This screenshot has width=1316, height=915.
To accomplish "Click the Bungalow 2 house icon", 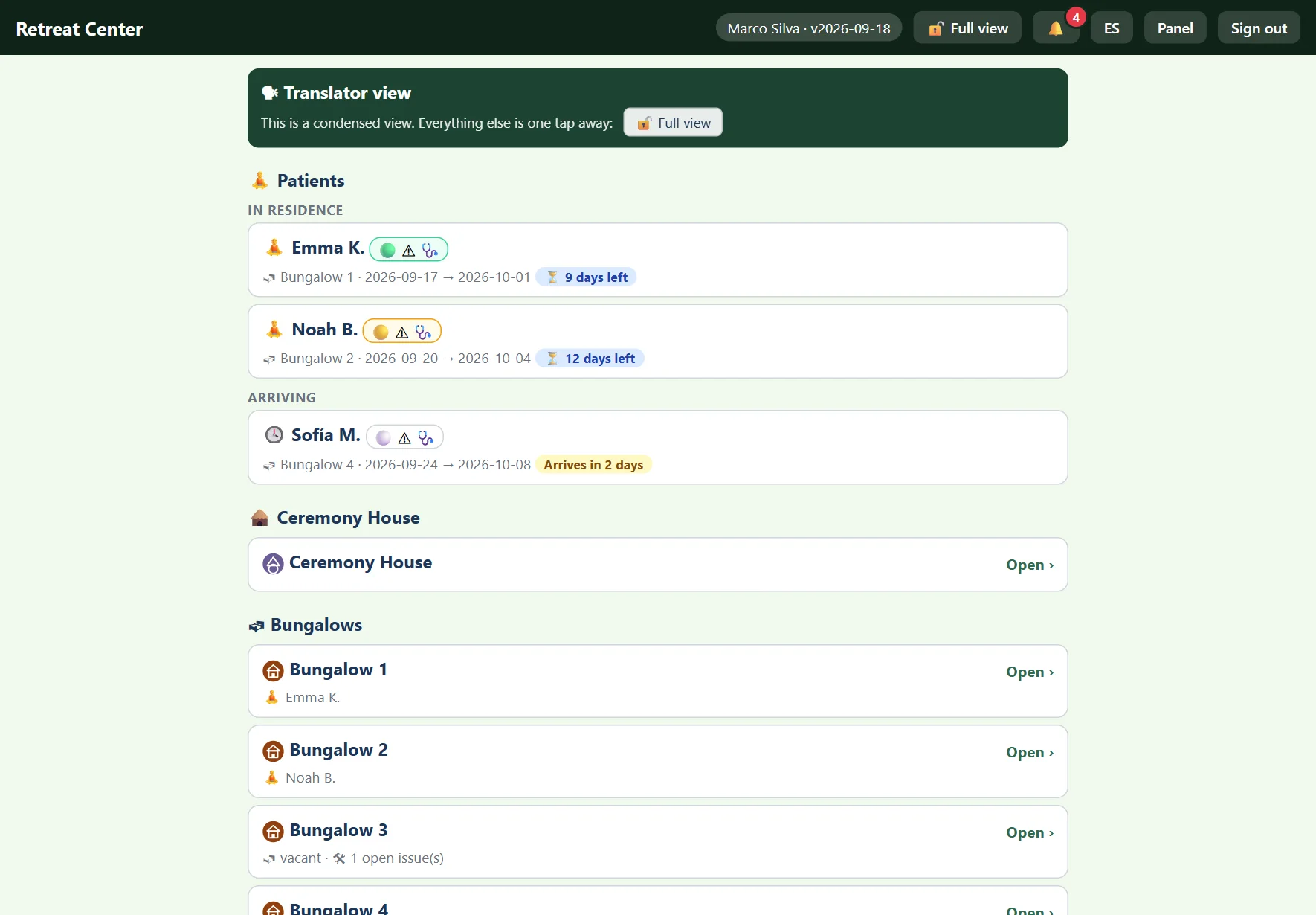I will coord(273,751).
